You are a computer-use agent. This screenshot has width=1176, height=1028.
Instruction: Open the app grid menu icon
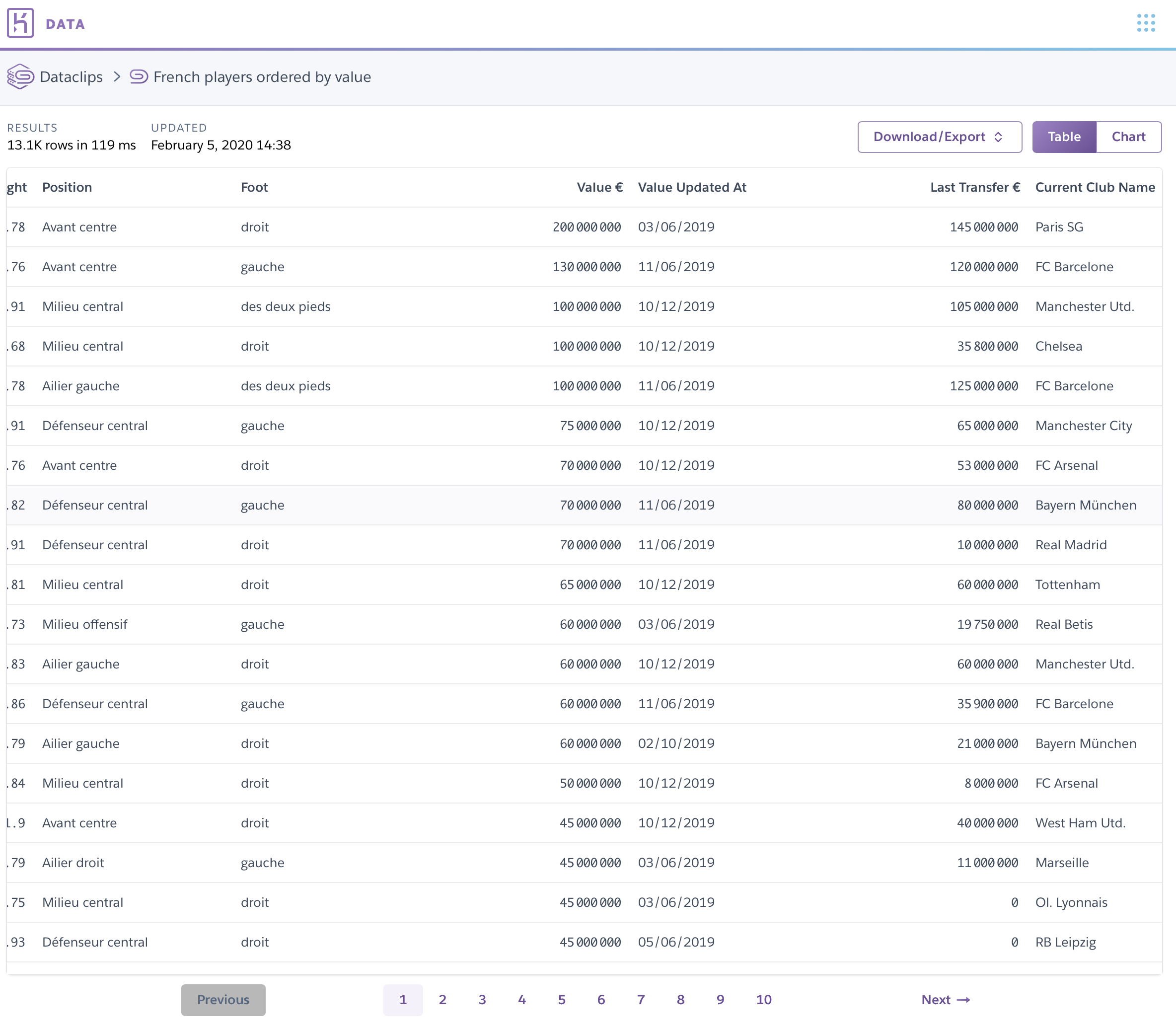tap(1146, 23)
